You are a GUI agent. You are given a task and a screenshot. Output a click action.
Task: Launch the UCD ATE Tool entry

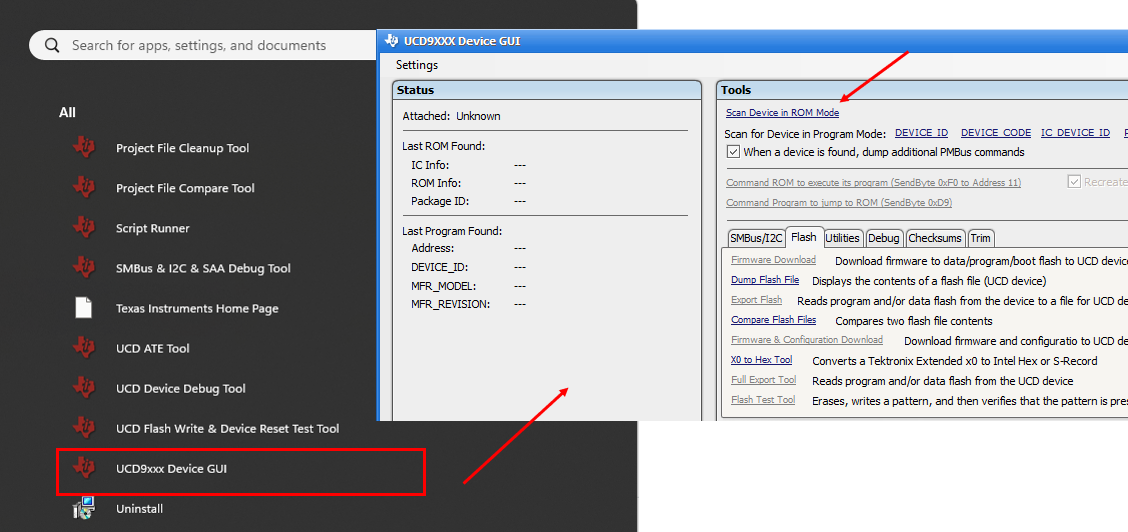click(153, 349)
